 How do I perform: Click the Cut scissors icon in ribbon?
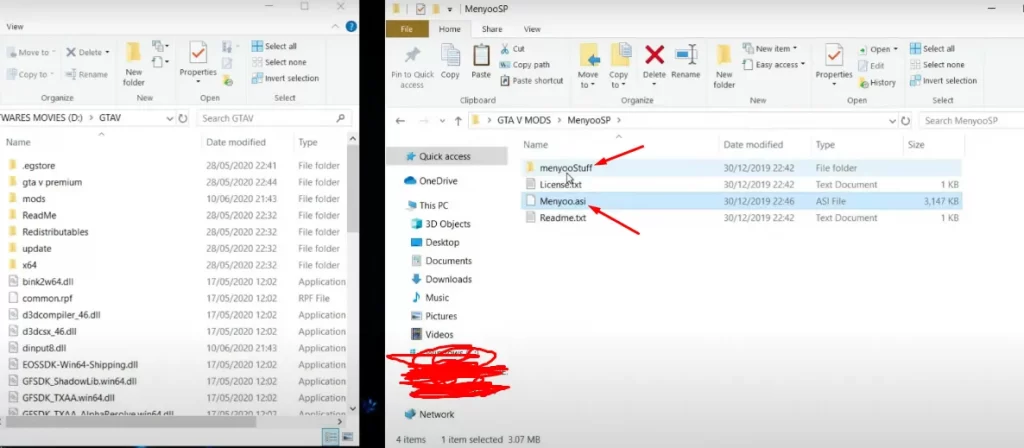(x=506, y=49)
